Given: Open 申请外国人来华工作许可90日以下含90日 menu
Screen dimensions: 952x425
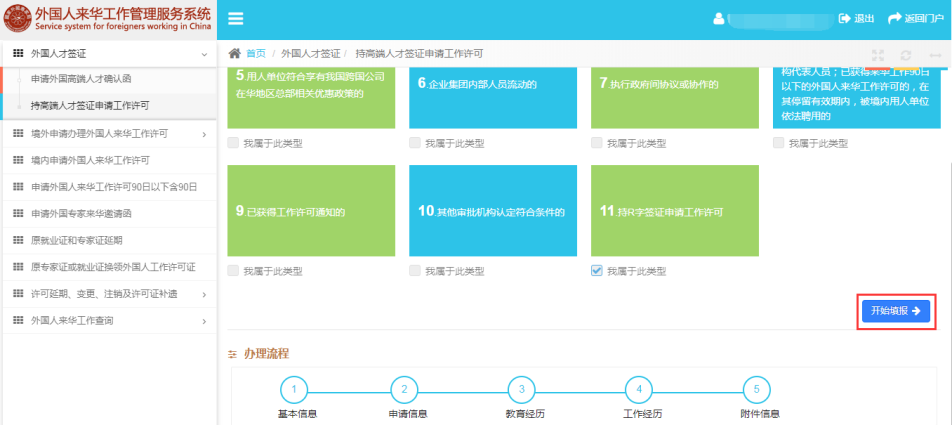Looking at the screenshot, I should click(108, 187).
